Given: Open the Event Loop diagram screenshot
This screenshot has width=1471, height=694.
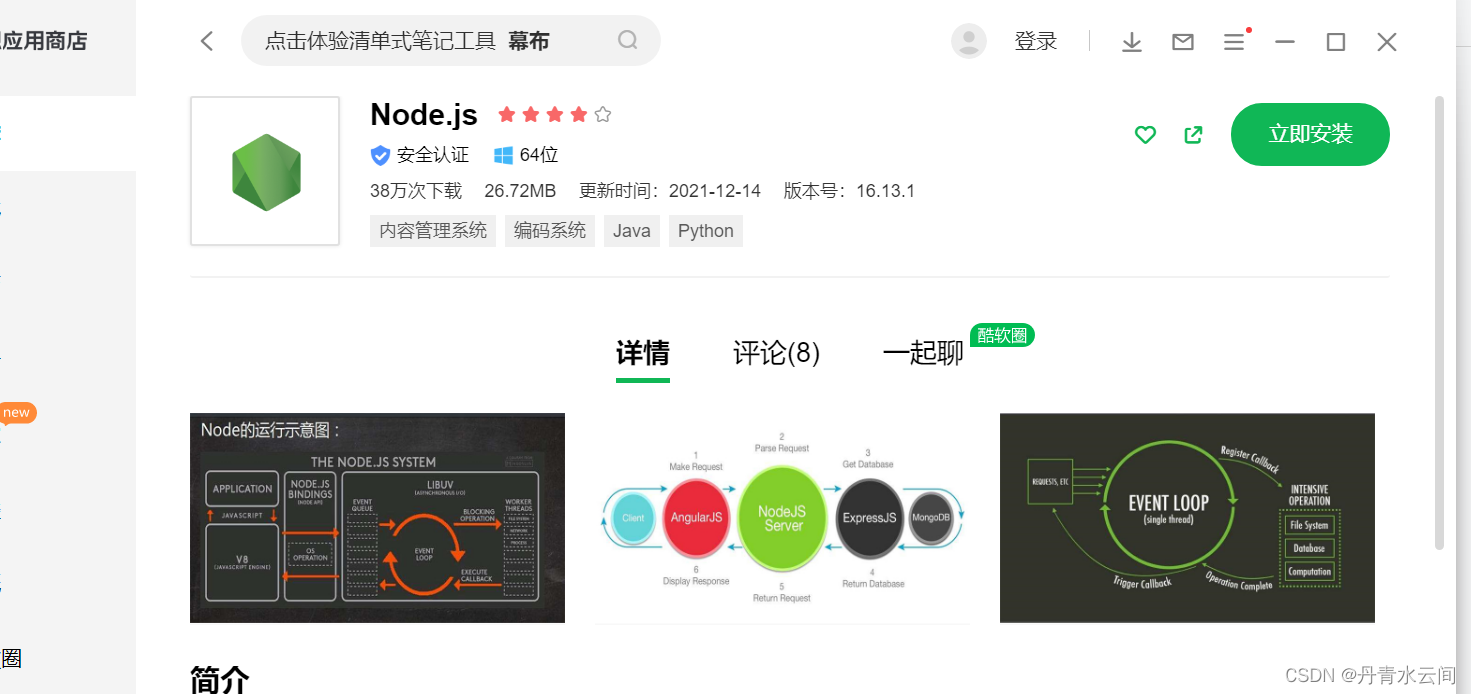Looking at the screenshot, I should 1187,518.
